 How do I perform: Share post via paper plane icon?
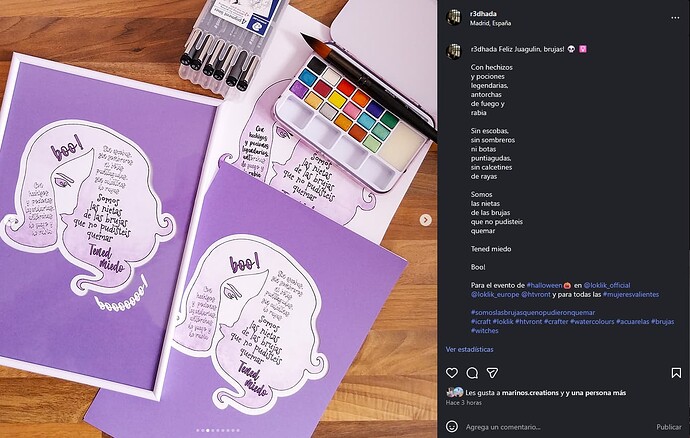(x=492, y=373)
